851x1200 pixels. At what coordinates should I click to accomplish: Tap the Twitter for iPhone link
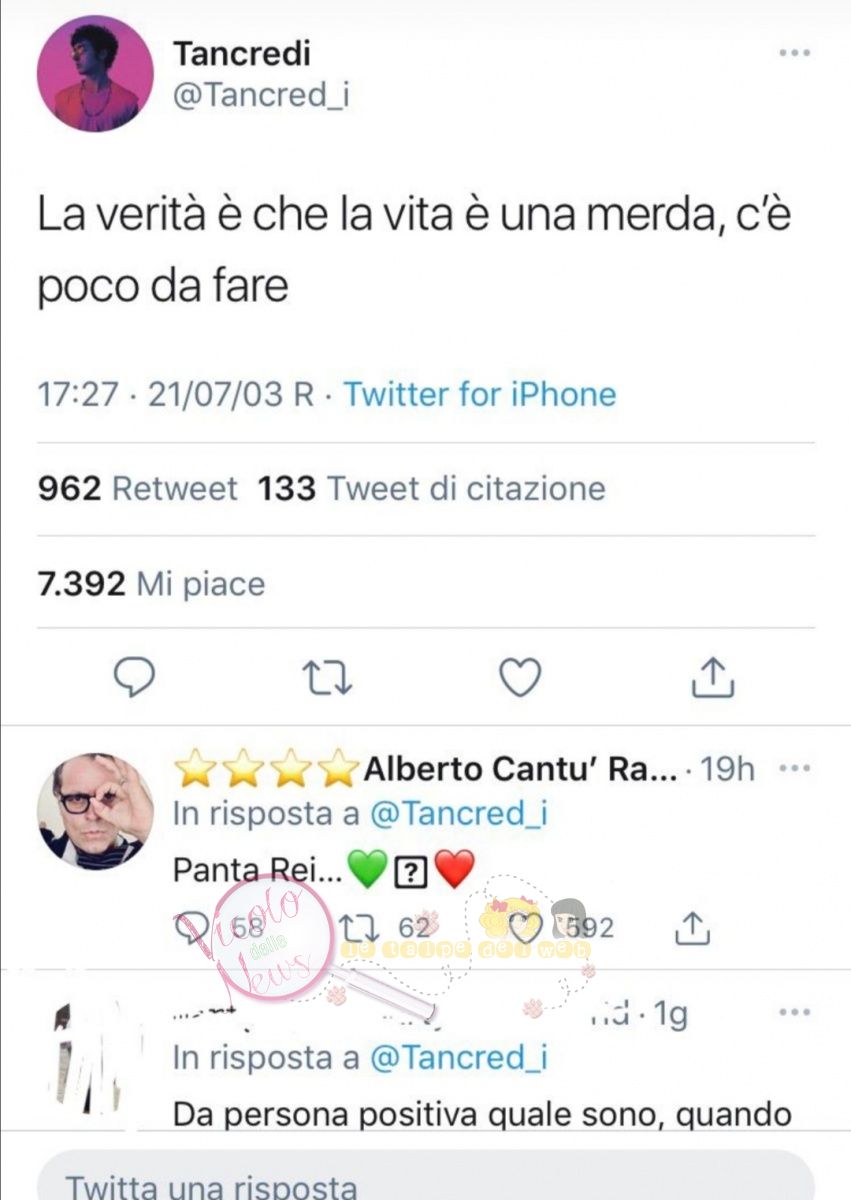point(480,394)
